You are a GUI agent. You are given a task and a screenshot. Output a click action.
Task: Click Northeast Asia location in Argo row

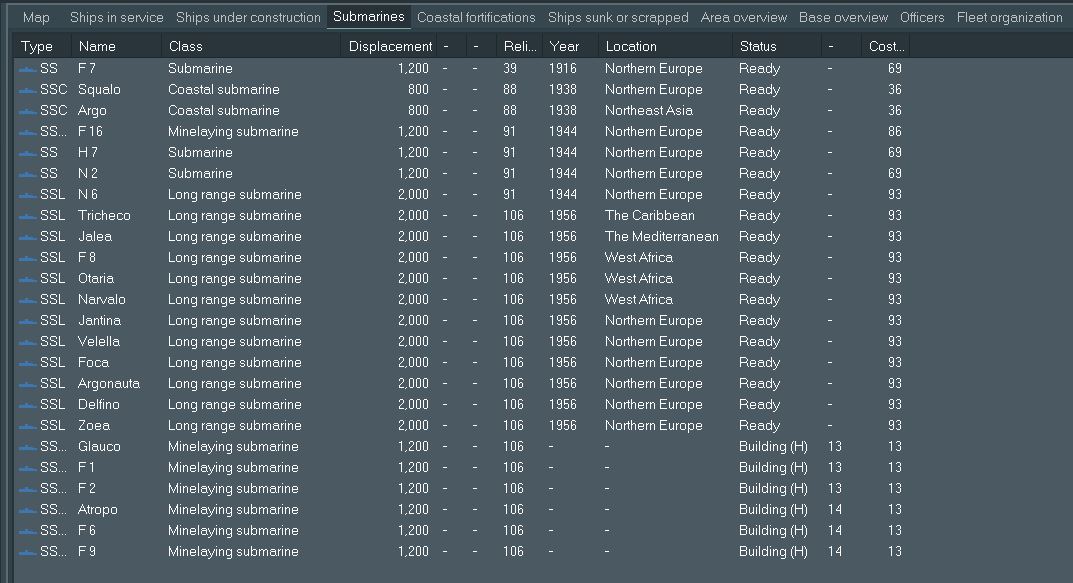point(648,110)
